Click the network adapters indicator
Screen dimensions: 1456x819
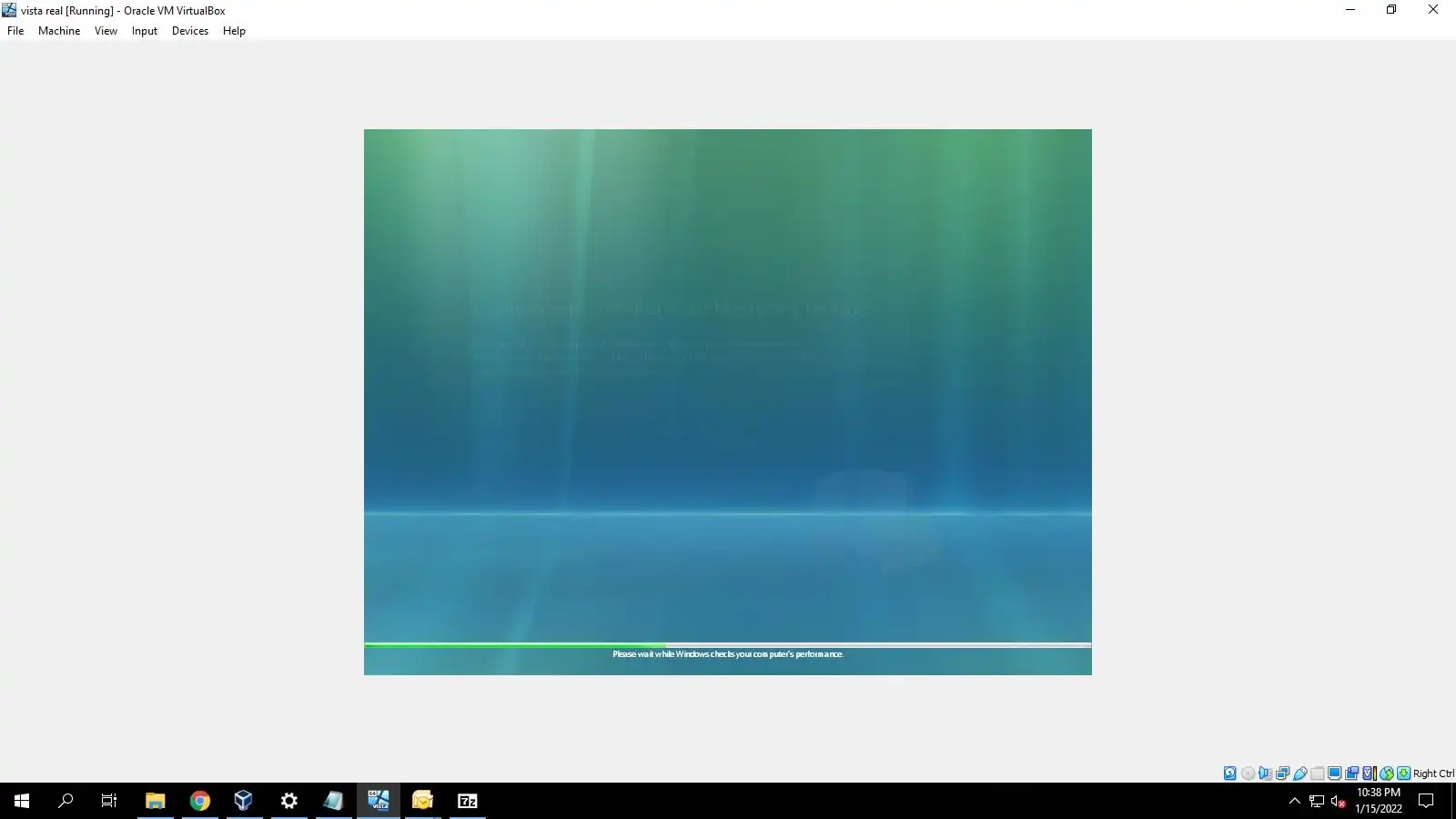click(x=1282, y=773)
